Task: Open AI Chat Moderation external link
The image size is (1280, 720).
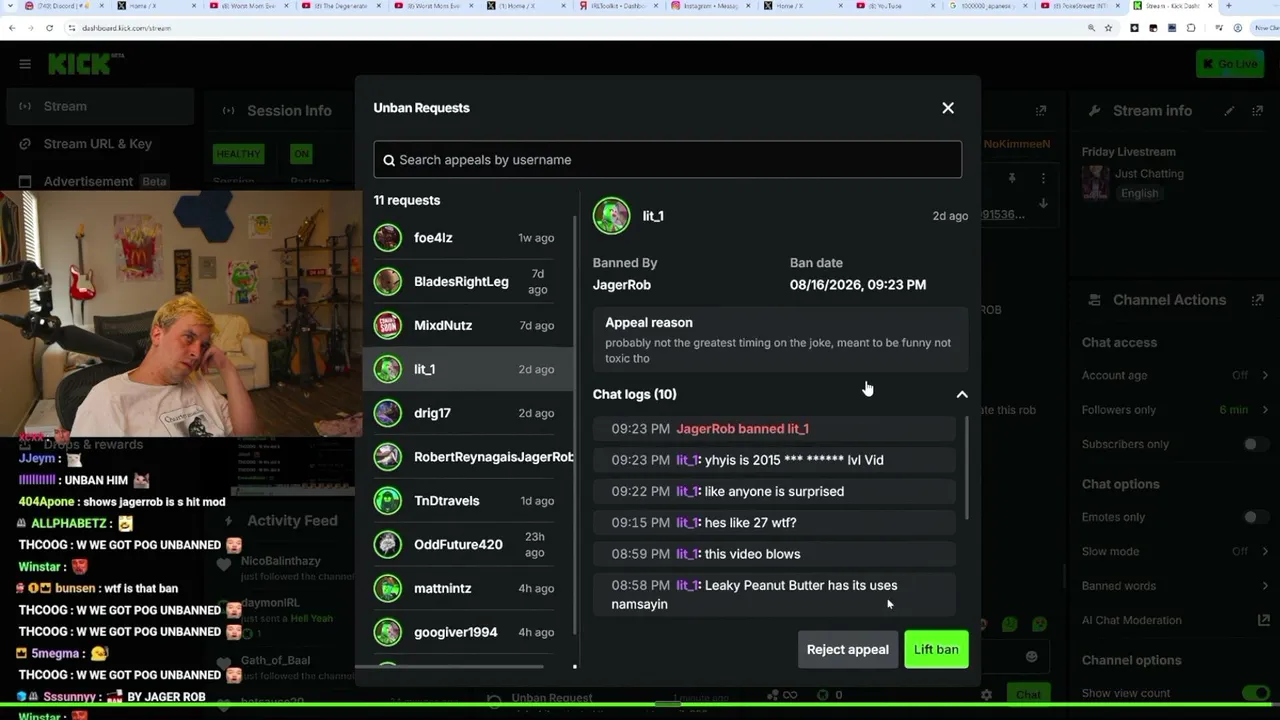Action: (x=1263, y=620)
